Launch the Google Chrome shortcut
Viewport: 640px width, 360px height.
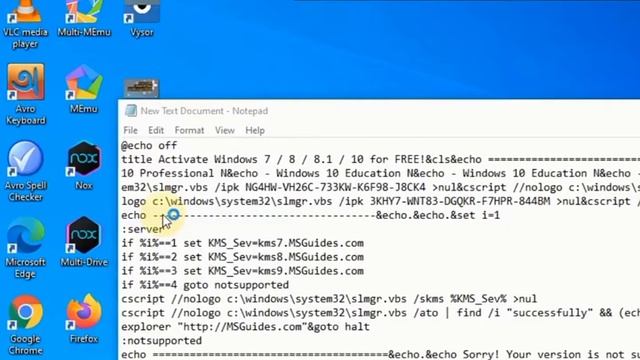(x=25, y=324)
